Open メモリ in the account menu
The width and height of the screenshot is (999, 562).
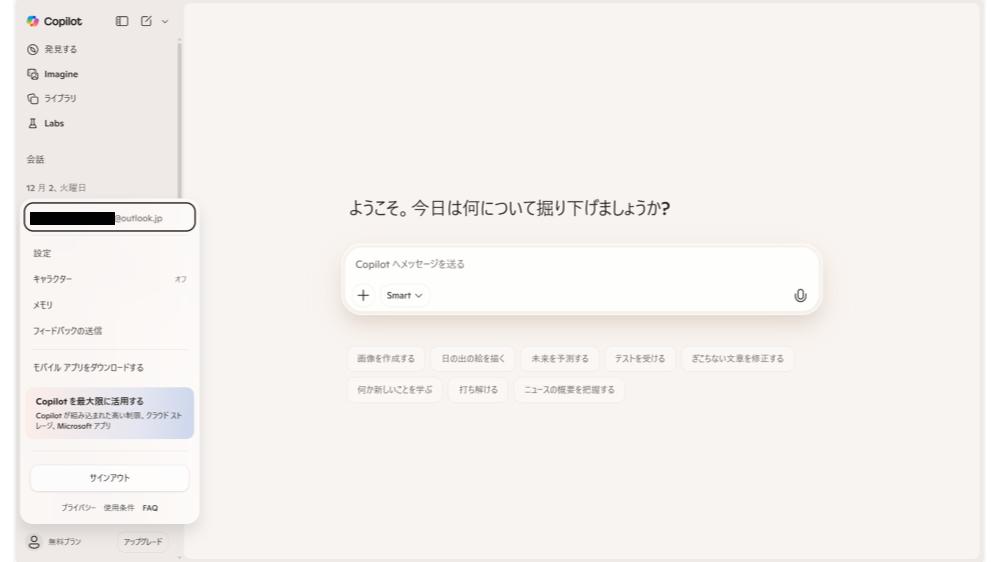tap(110, 305)
